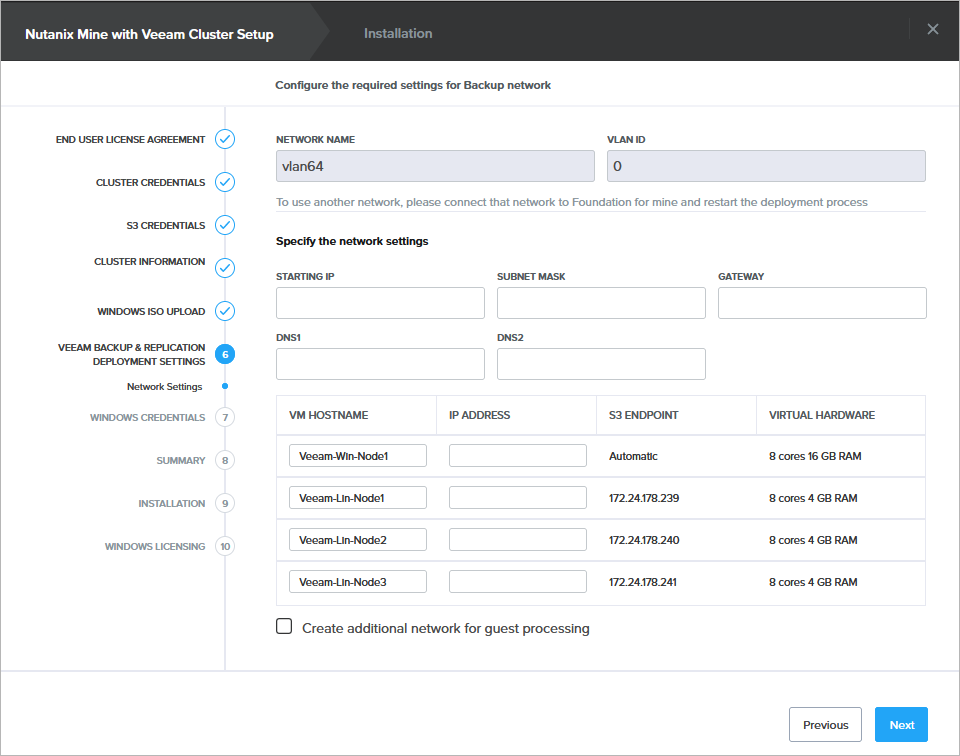Viewport: 960px width, 756px height.
Task: Click the IP address field for Veeam-Lin-Node3
Action: tap(518, 582)
